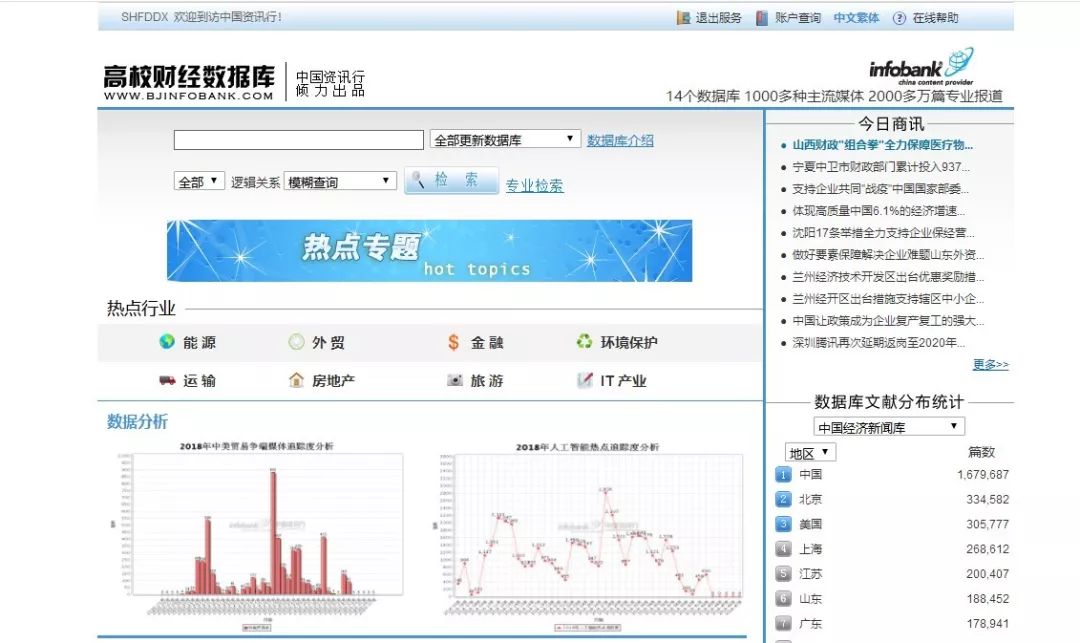1080x643 pixels.
Task: Open the 能源 industry link
Action: [199, 342]
